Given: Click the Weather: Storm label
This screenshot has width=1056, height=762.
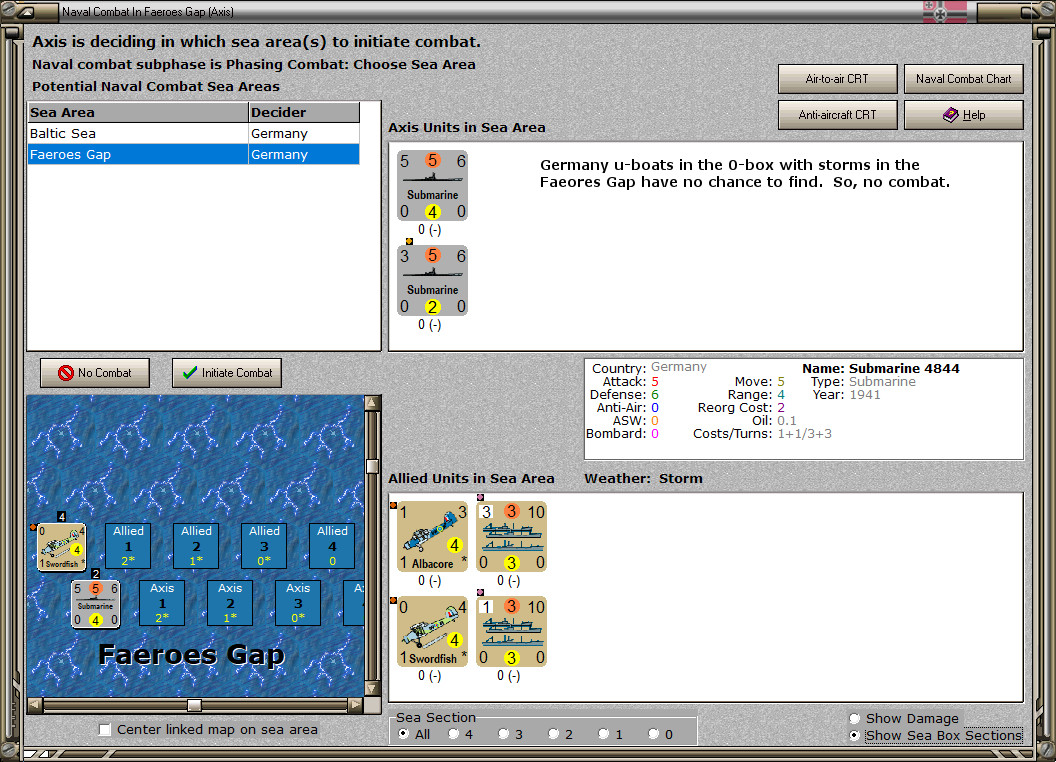Looking at the screenshot, I should [x=643, y=478].
